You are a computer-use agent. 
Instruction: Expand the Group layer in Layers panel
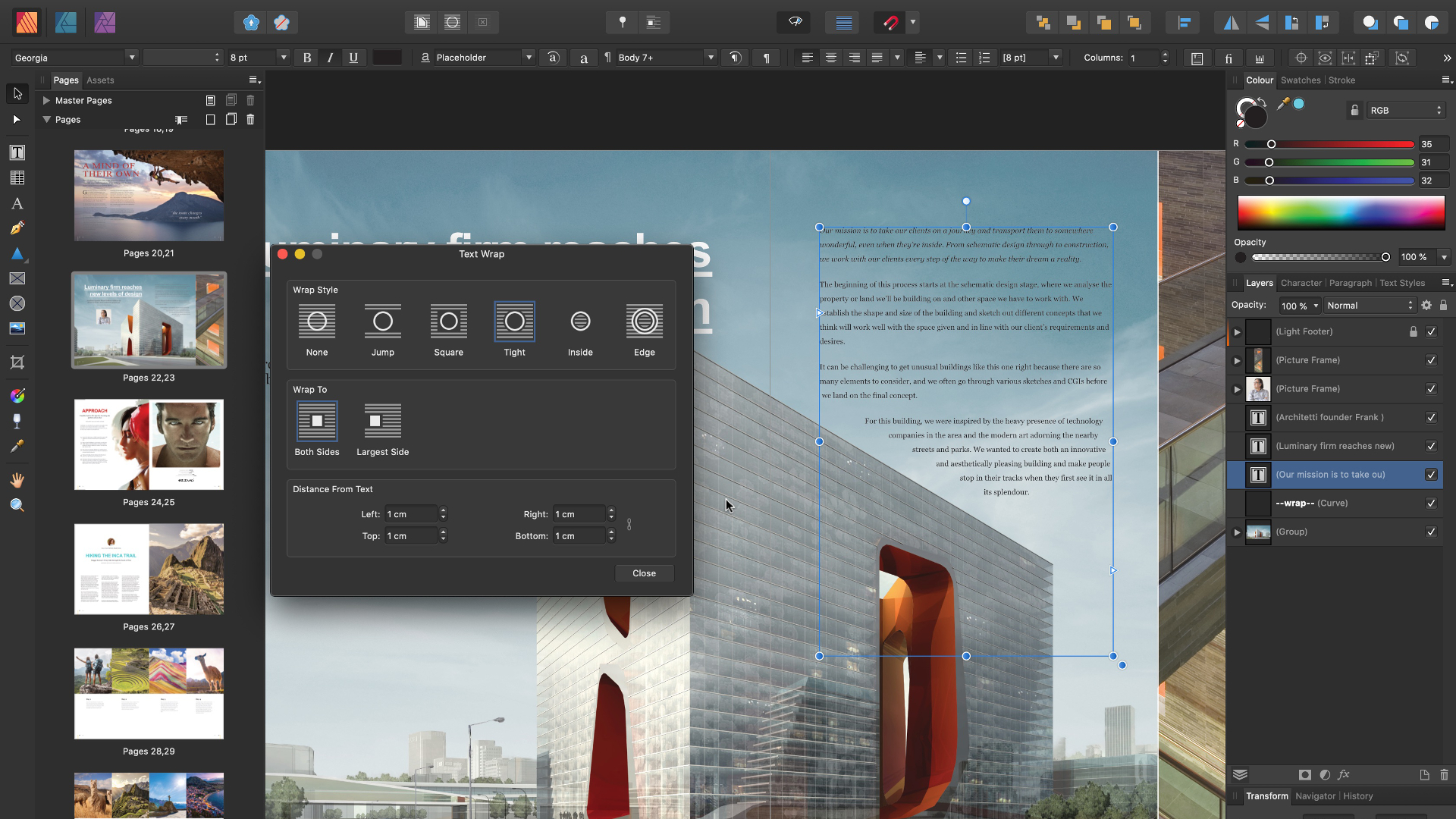point(1237,531)
